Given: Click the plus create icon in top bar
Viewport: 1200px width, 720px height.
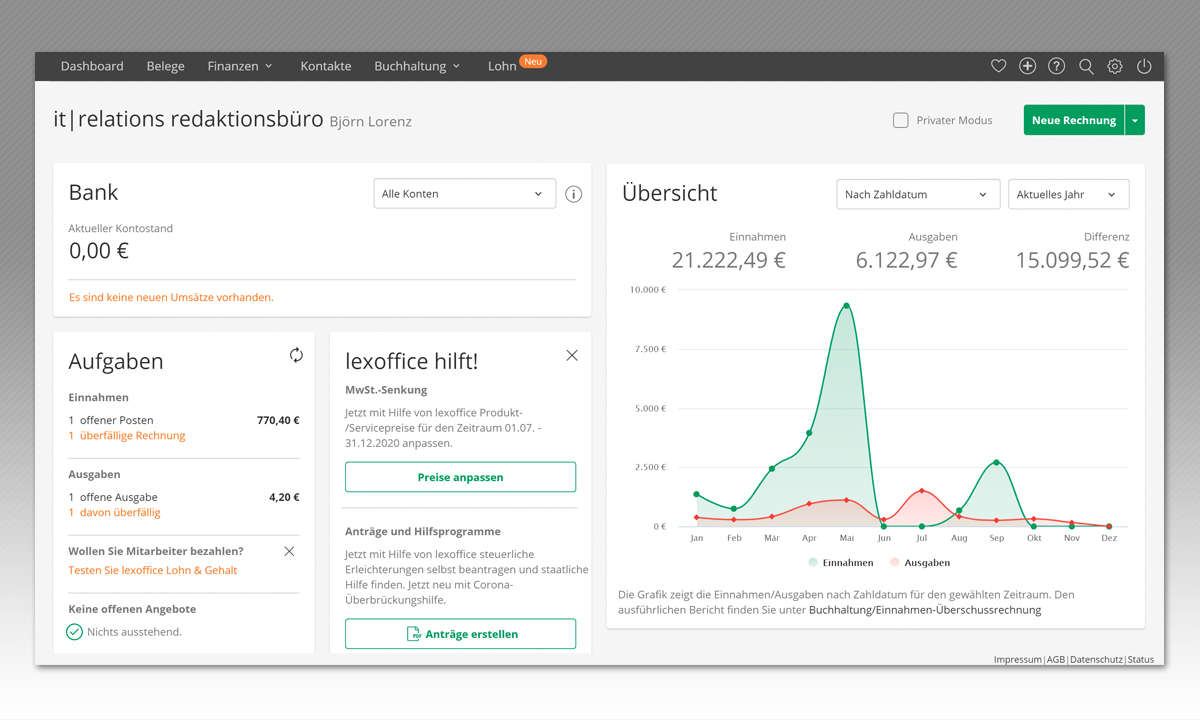Looking at the screenshot, I should [1027, 66].
